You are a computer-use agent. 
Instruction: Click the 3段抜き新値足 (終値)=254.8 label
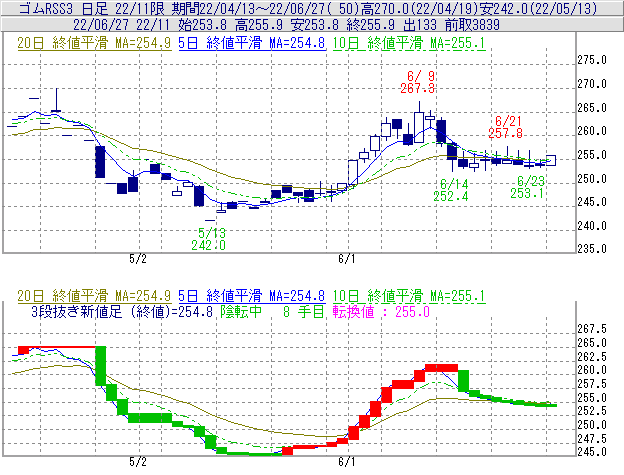coord(122,311)
